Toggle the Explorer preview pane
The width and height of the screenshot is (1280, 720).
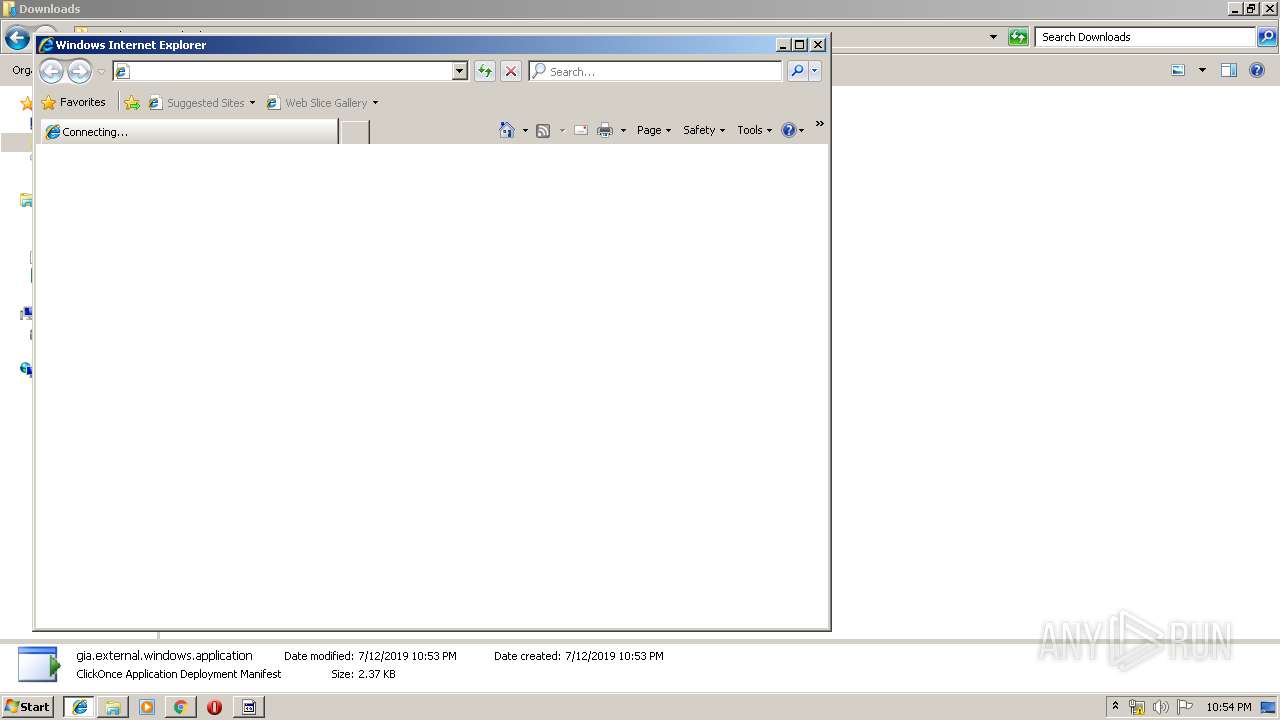pos(1229,70)
